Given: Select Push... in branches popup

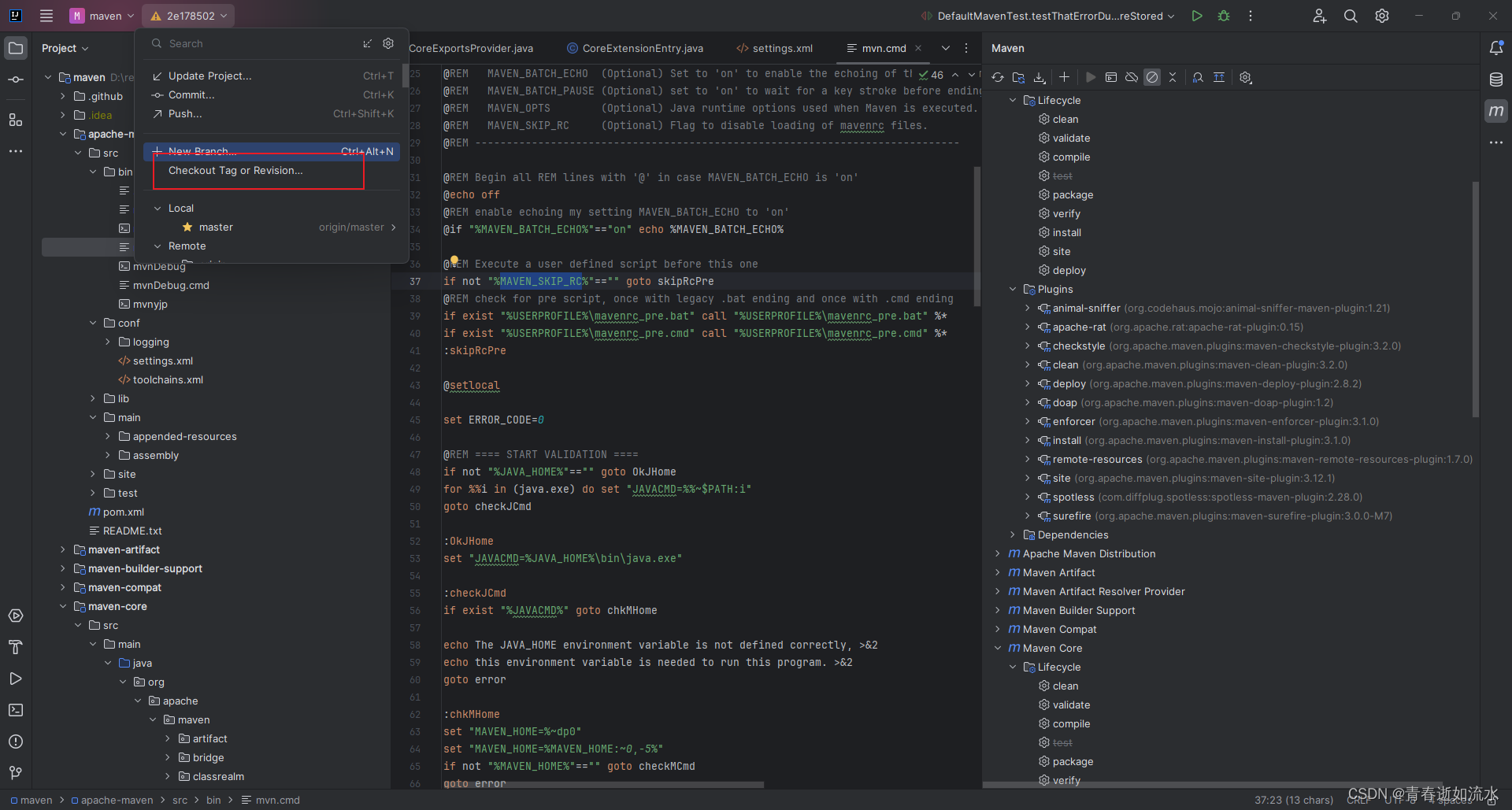Looking at the screenshot, I should 272,113.
